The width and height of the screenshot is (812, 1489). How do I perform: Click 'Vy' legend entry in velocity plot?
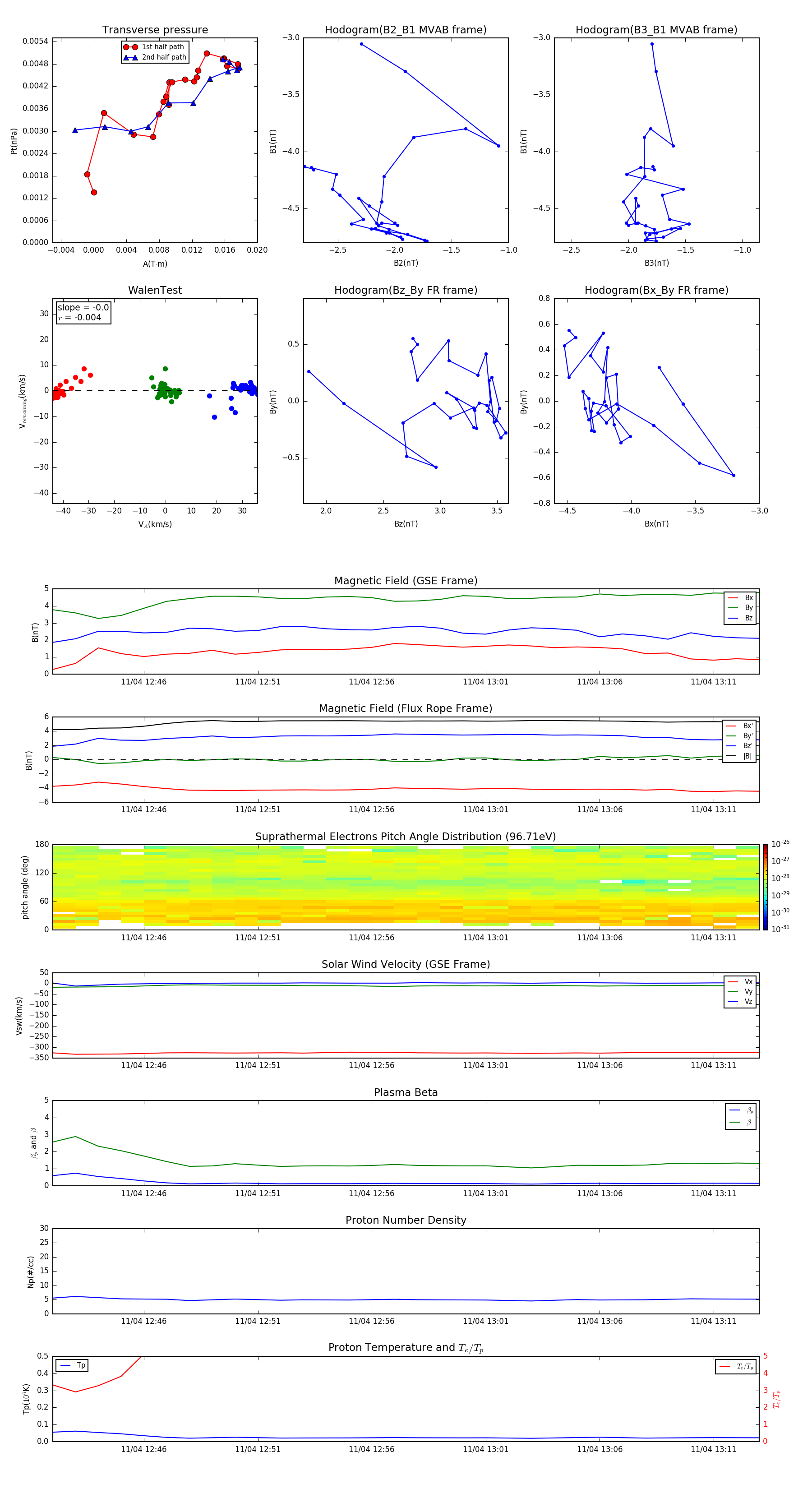(x=740, y=992)
